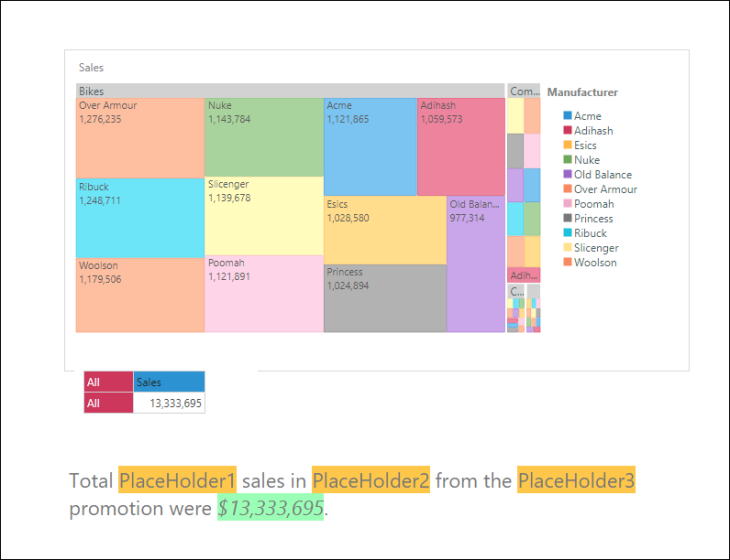730x560 pixels.
Task: Click the Poomah tile showing 1,121,891
Action: click(264, 293)
